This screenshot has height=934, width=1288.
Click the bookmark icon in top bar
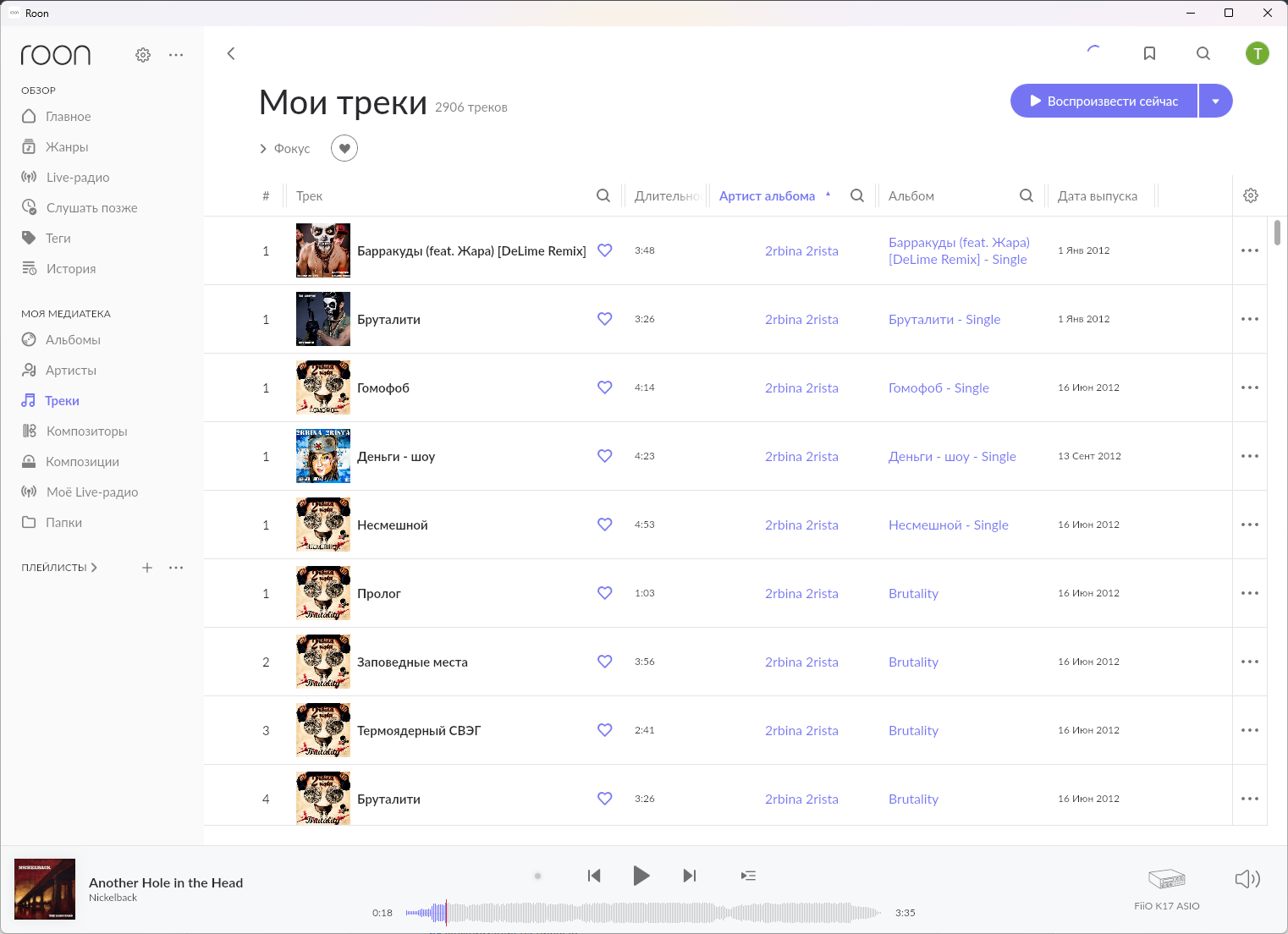click(1149, 53)
